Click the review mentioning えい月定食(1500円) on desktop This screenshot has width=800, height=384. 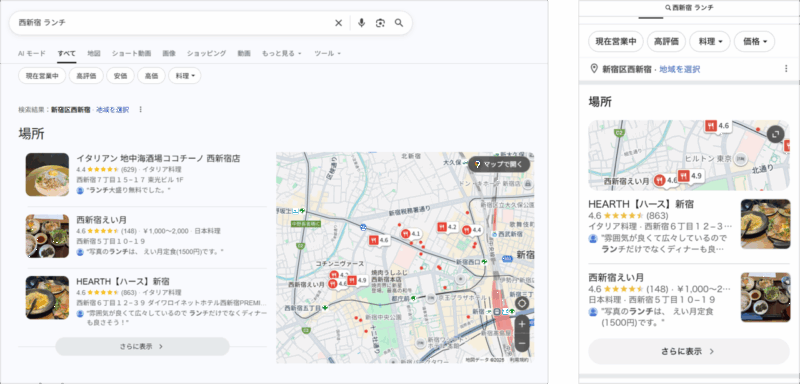coord(155,252)
